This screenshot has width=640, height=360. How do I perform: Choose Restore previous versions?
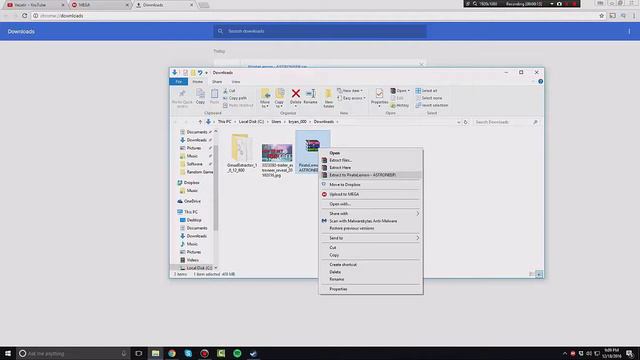[x=371, y=228]
